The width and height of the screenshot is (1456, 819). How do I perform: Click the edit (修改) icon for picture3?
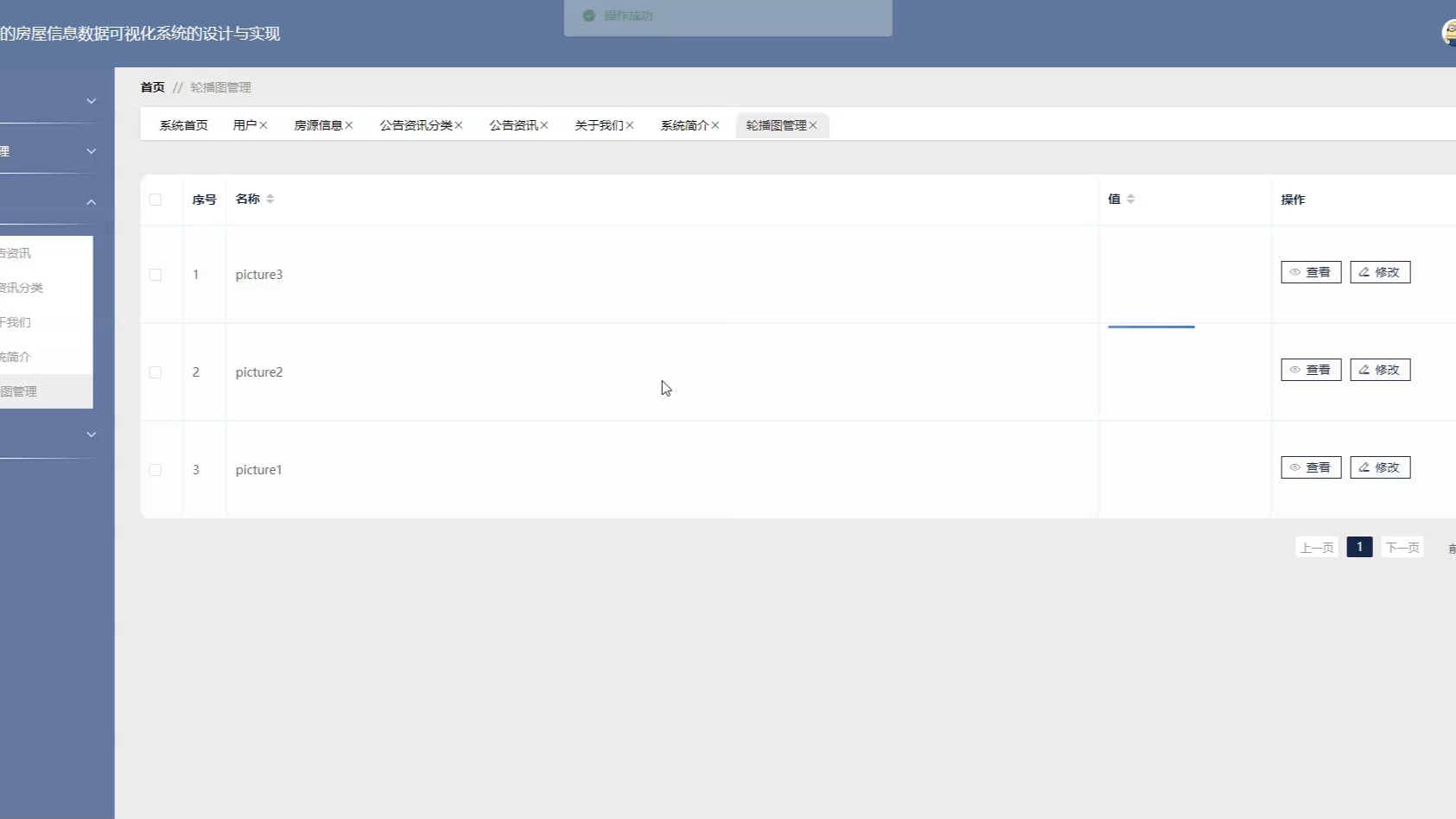1379,271
